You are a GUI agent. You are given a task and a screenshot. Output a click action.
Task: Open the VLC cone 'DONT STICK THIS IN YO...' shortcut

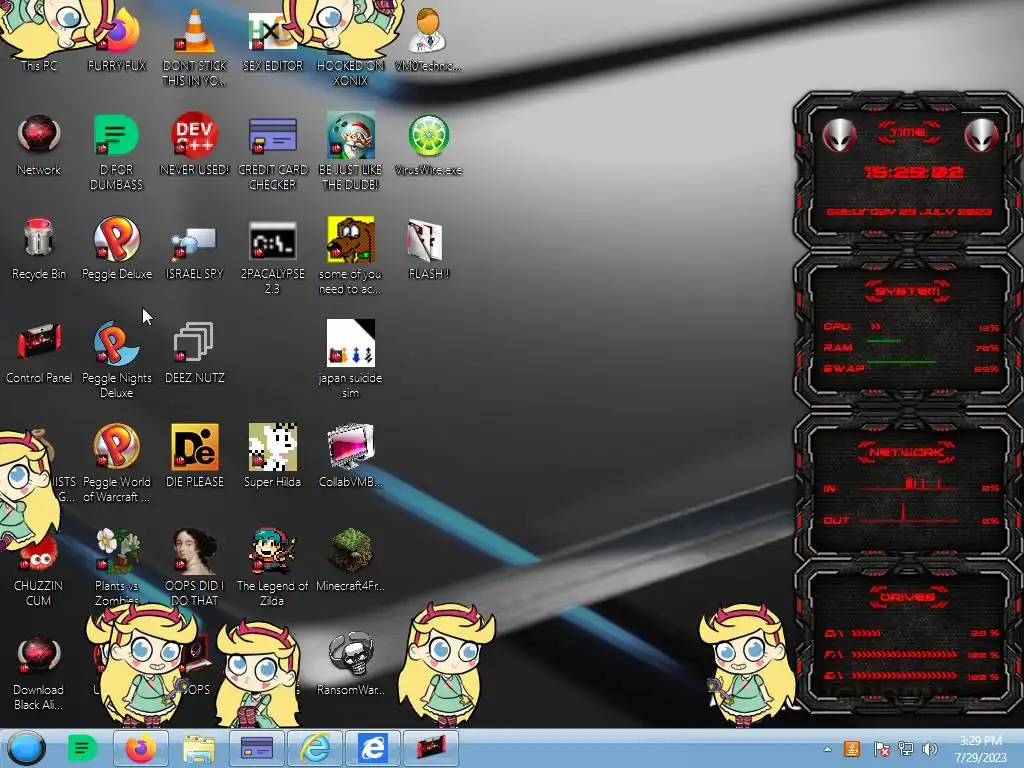pyautogui.click(x=194, y=47)
